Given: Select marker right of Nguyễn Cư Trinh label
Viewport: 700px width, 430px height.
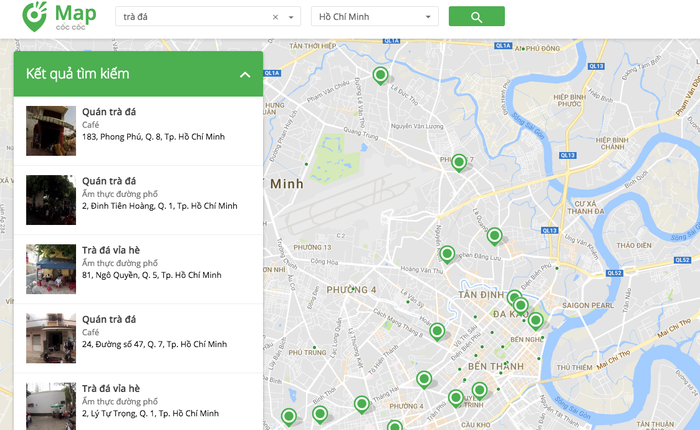Looking at the screenshot, I should point(479,391).
